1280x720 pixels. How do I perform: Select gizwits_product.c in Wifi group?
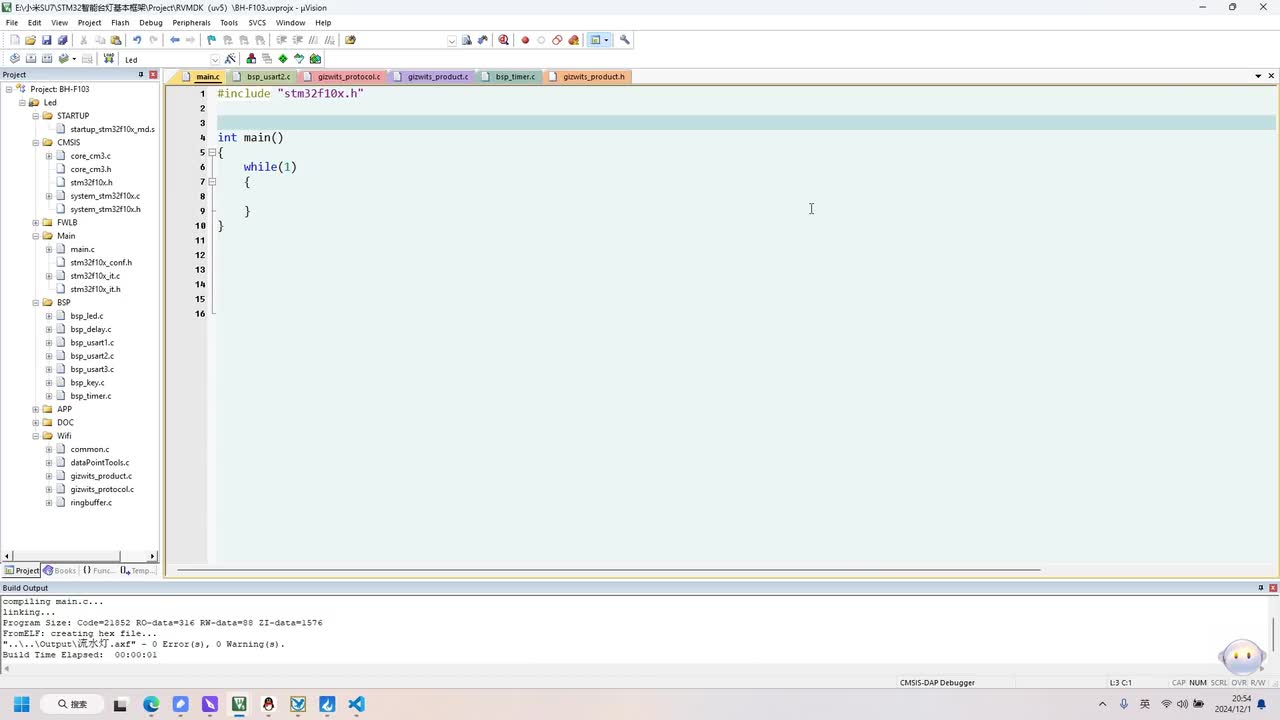[101, 476]
